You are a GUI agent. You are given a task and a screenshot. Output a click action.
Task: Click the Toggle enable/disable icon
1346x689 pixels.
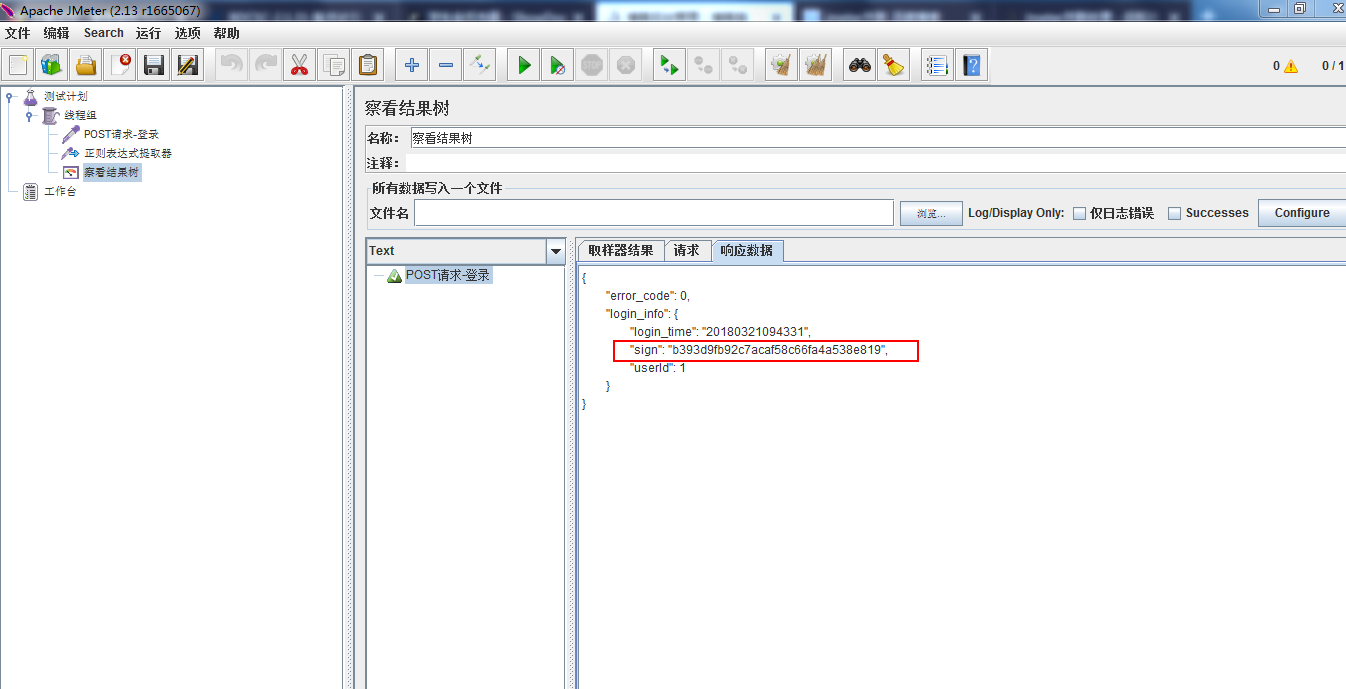pos(479,66)
